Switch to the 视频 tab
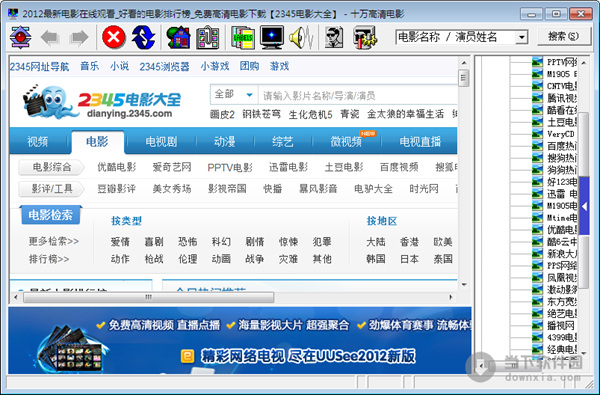This screenshot has height=395, width=600. 38,142
